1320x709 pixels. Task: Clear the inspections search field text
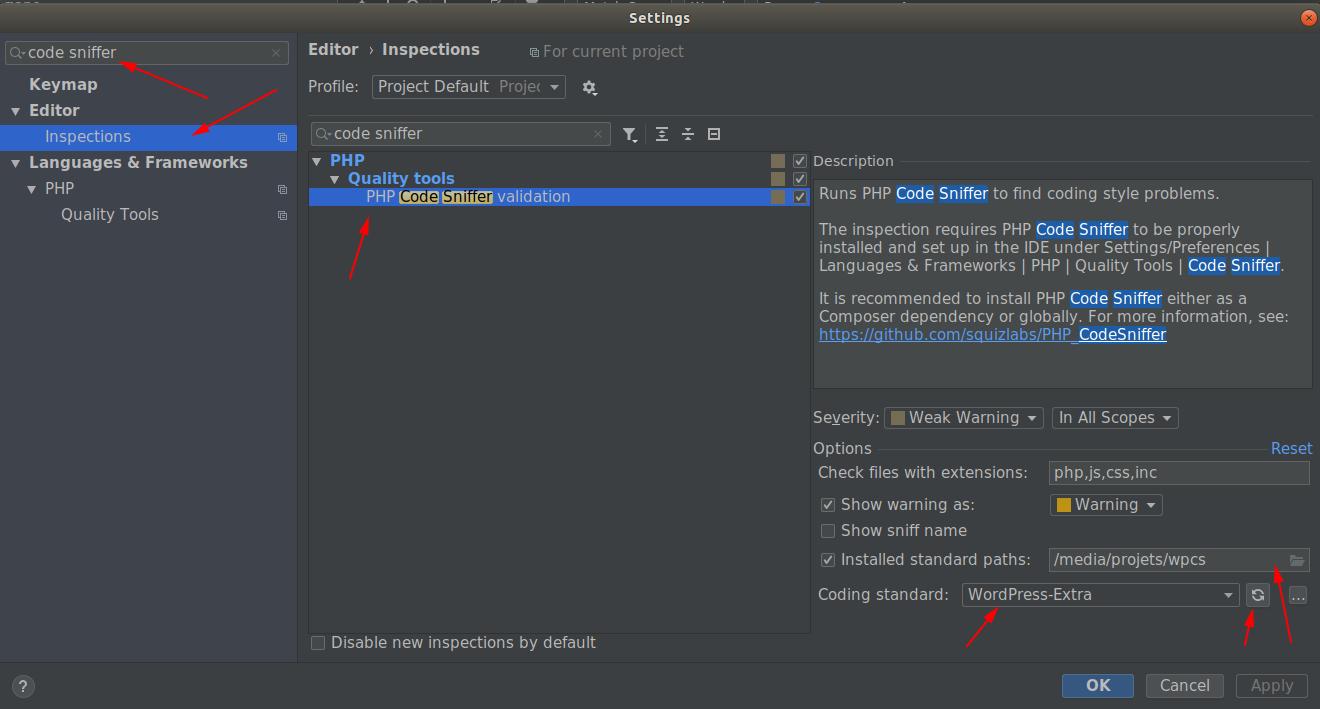[598, 134]
